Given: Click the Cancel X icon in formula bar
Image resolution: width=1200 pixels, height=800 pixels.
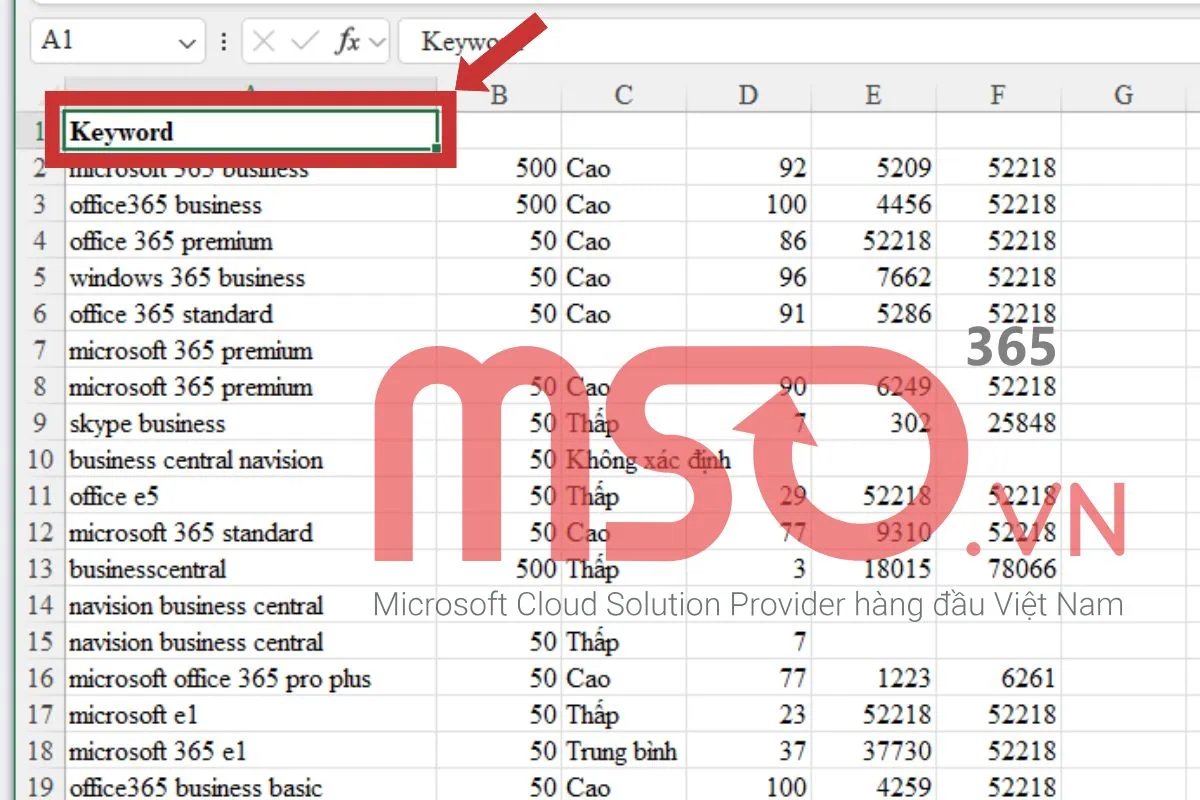Looking at the screenshot, I should coord(264,41).
